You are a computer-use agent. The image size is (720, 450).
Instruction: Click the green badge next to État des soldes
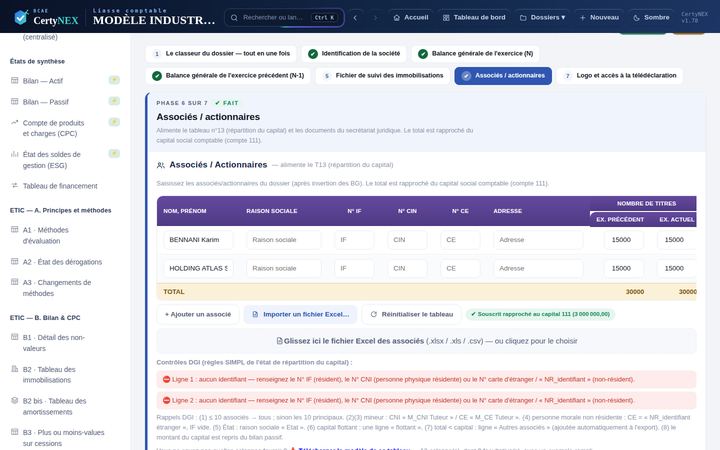click(114, 154)
